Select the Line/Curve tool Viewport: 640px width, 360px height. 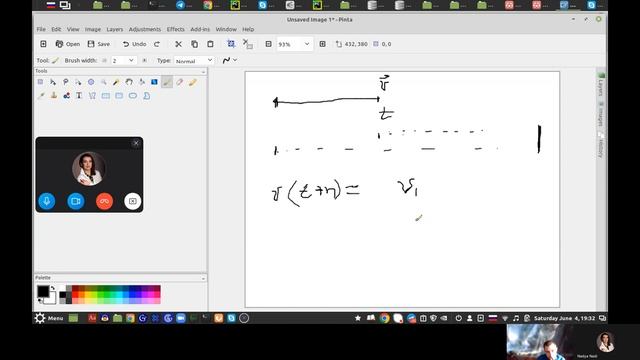point(92,96)
